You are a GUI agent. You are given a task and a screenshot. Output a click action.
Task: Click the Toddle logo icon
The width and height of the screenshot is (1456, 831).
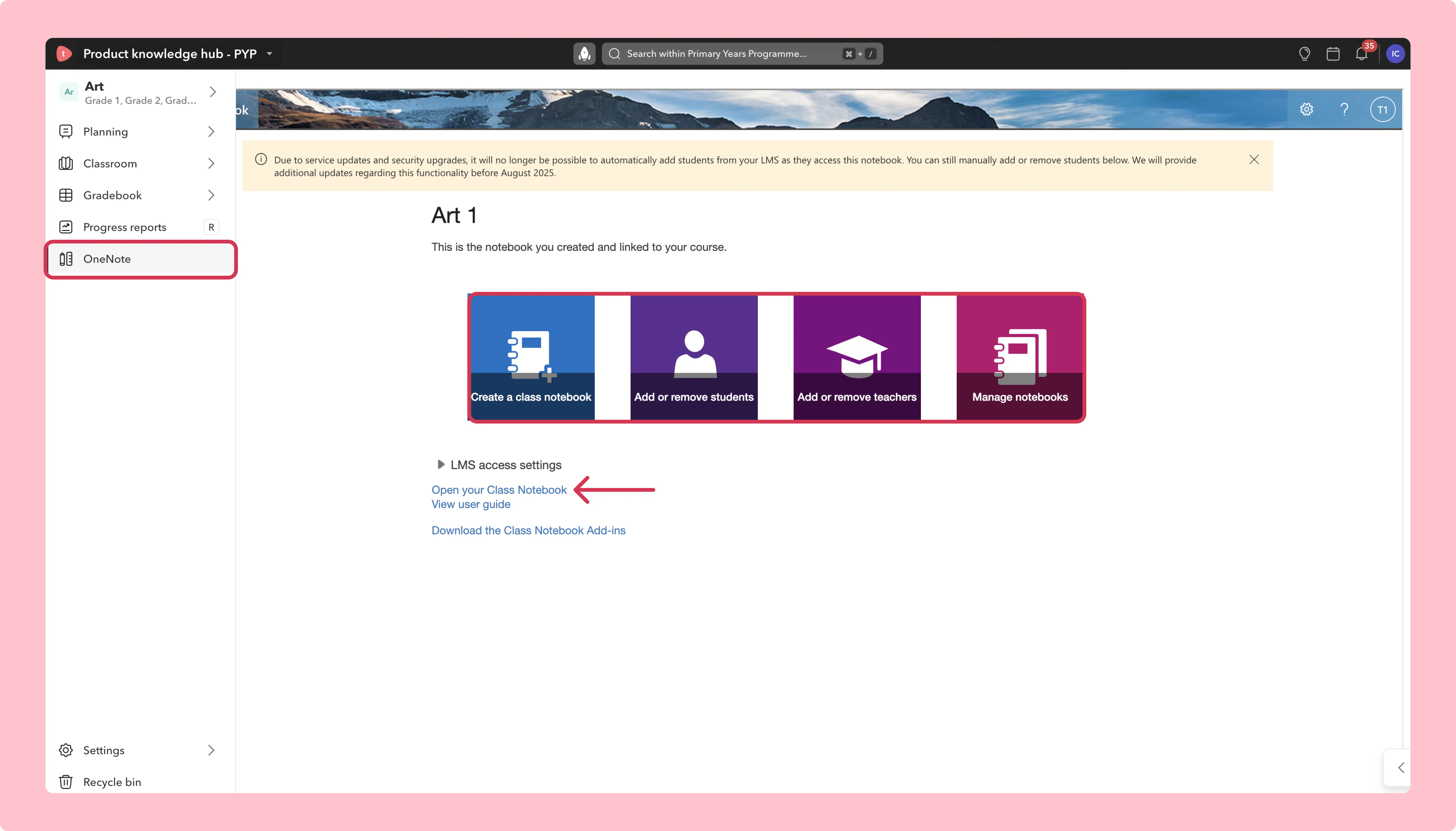coord(64,54)
